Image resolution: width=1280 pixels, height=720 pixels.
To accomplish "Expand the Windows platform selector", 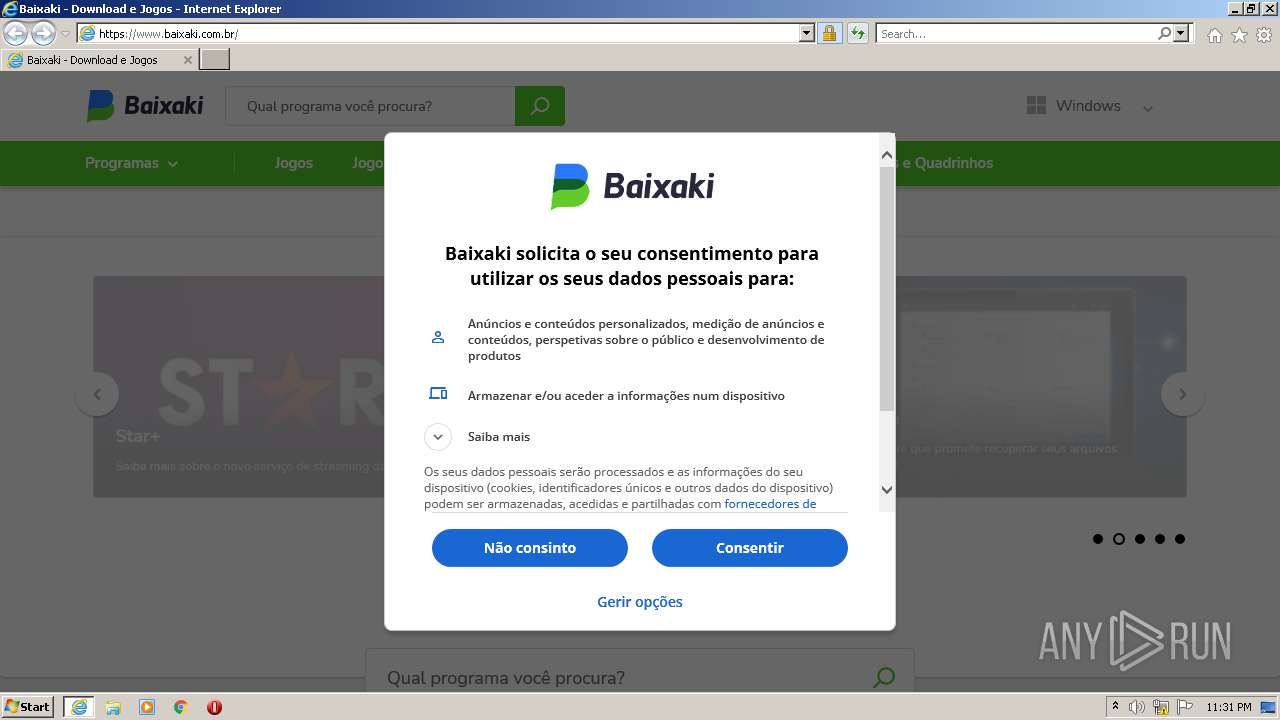I will click(x=1148, y=107).
